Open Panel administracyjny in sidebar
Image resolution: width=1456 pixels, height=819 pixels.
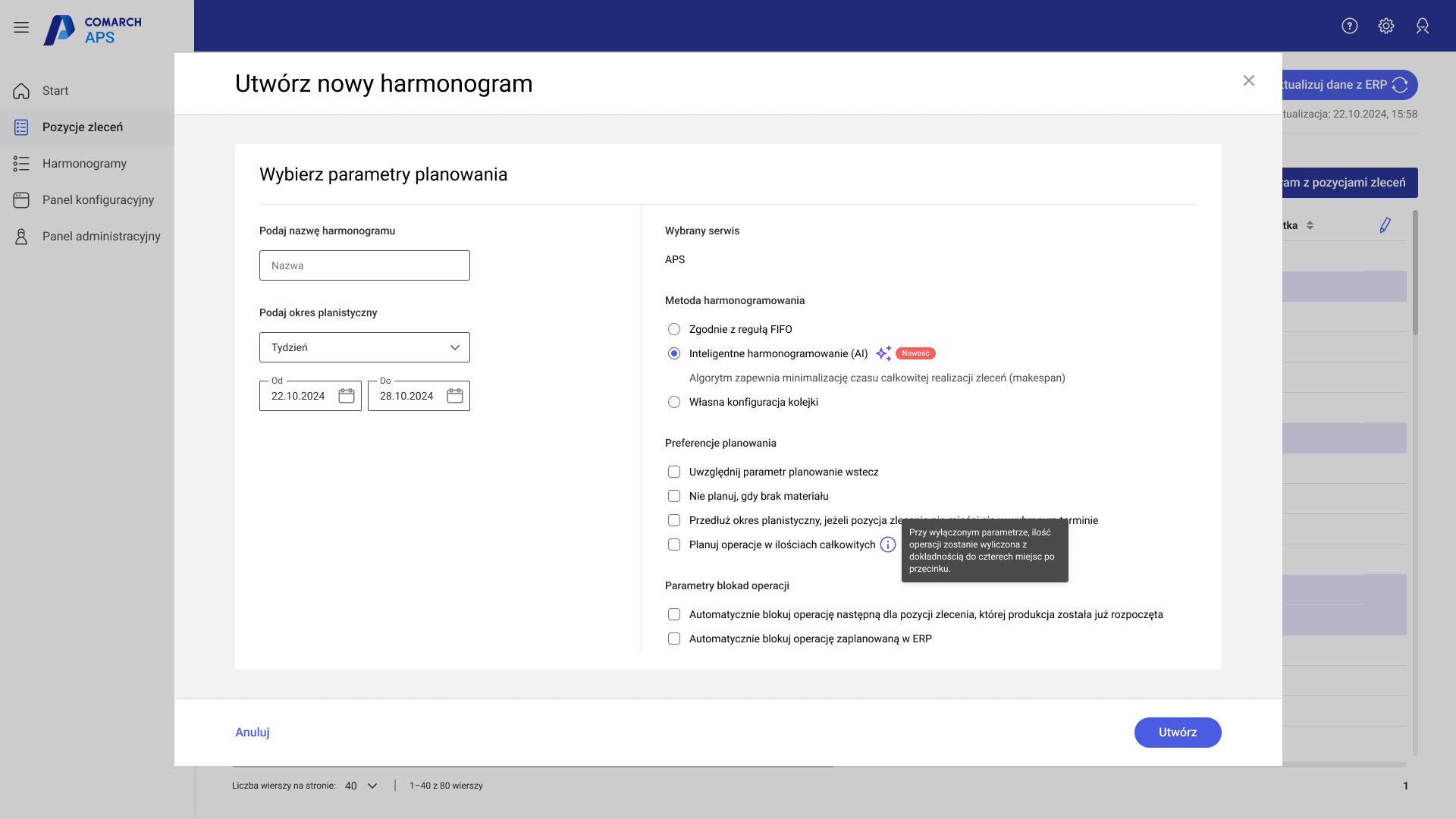(87, 237)
